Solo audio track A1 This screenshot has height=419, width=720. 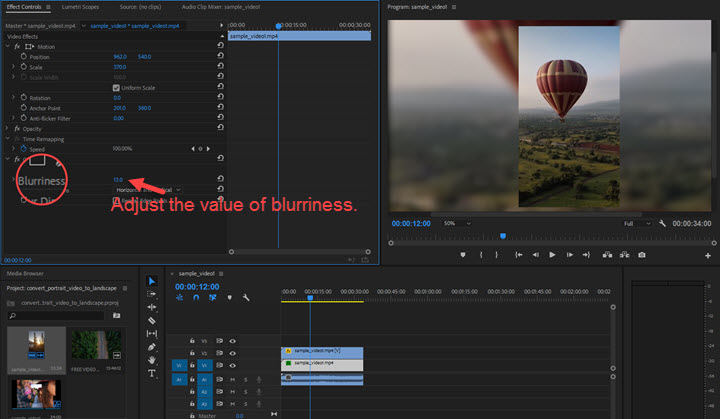[246, 379]
